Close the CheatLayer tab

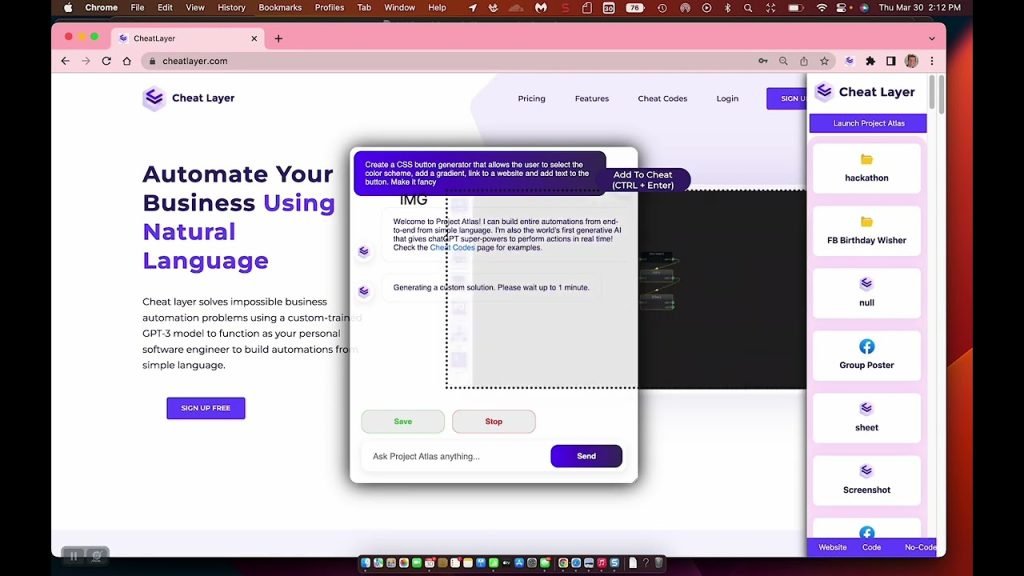(x=254, y=39)
